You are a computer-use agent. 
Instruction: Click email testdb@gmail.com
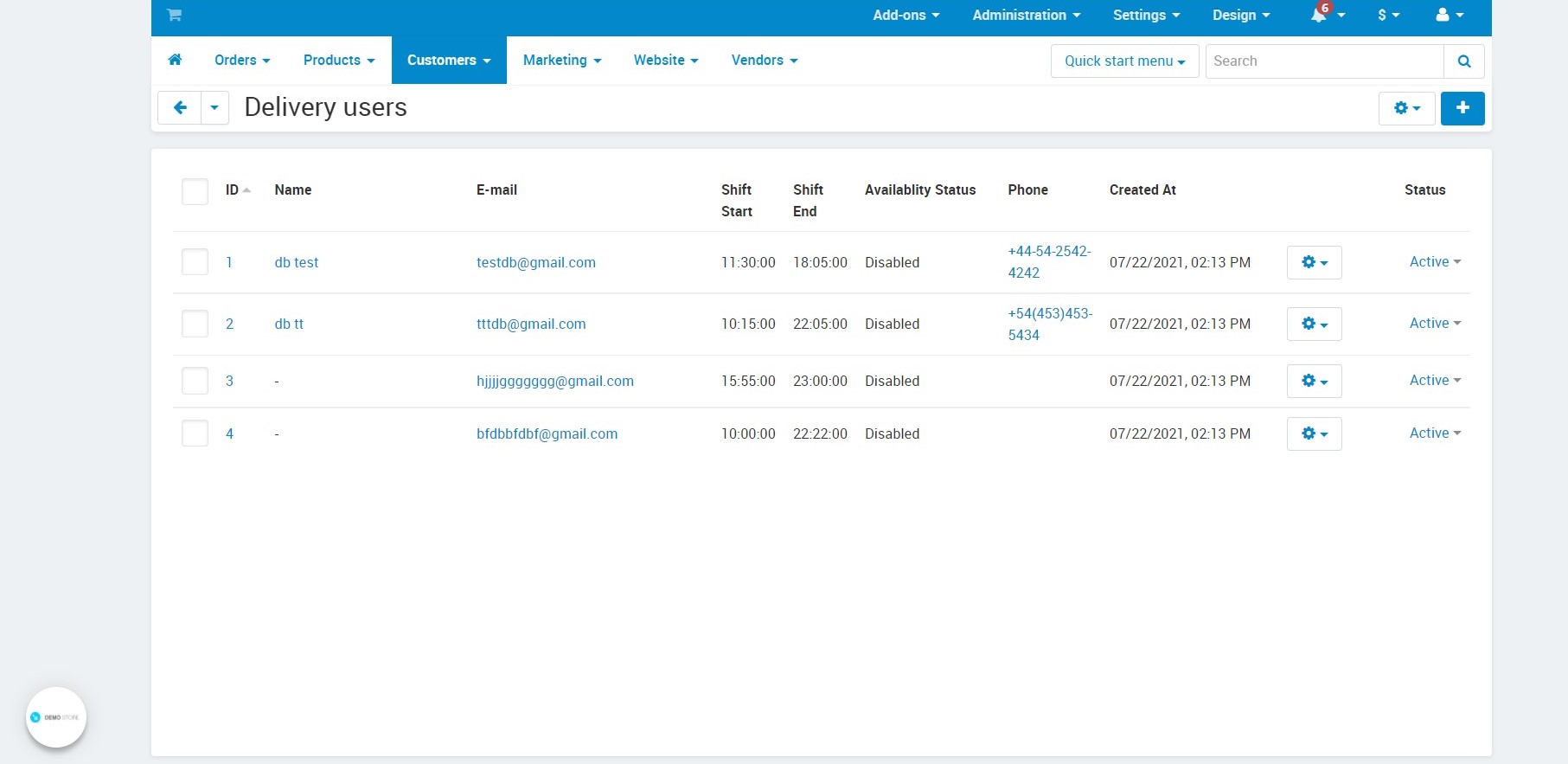coord(536,262)
